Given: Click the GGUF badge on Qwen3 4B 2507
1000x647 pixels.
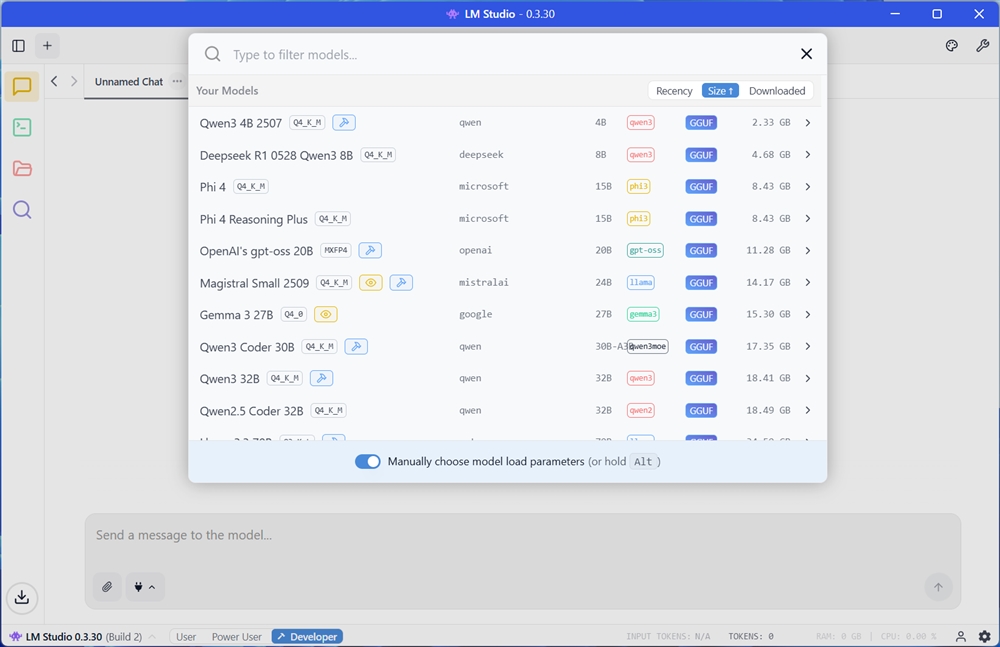Looking at the screenshot, I should 701,123.
